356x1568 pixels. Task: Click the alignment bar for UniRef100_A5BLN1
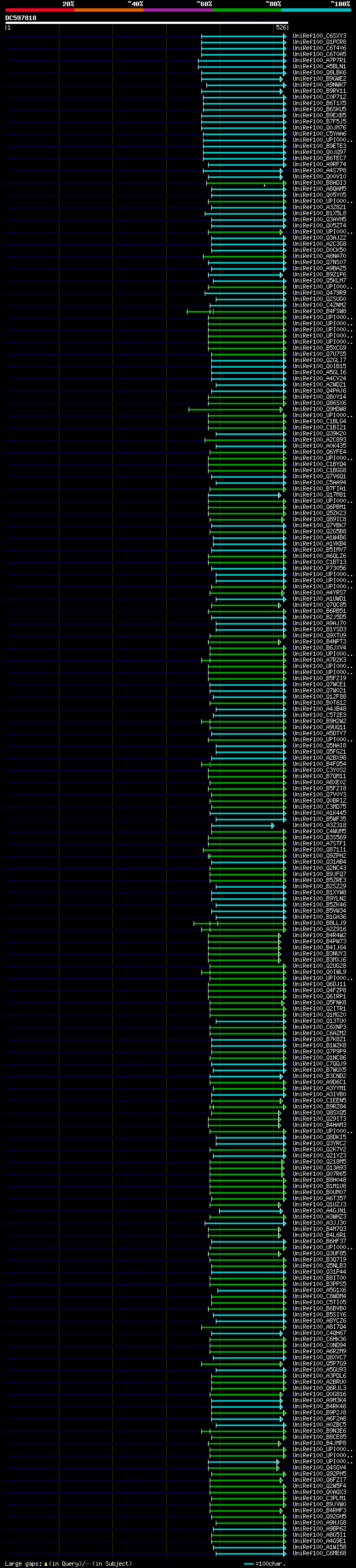click(x=241, y=66)
